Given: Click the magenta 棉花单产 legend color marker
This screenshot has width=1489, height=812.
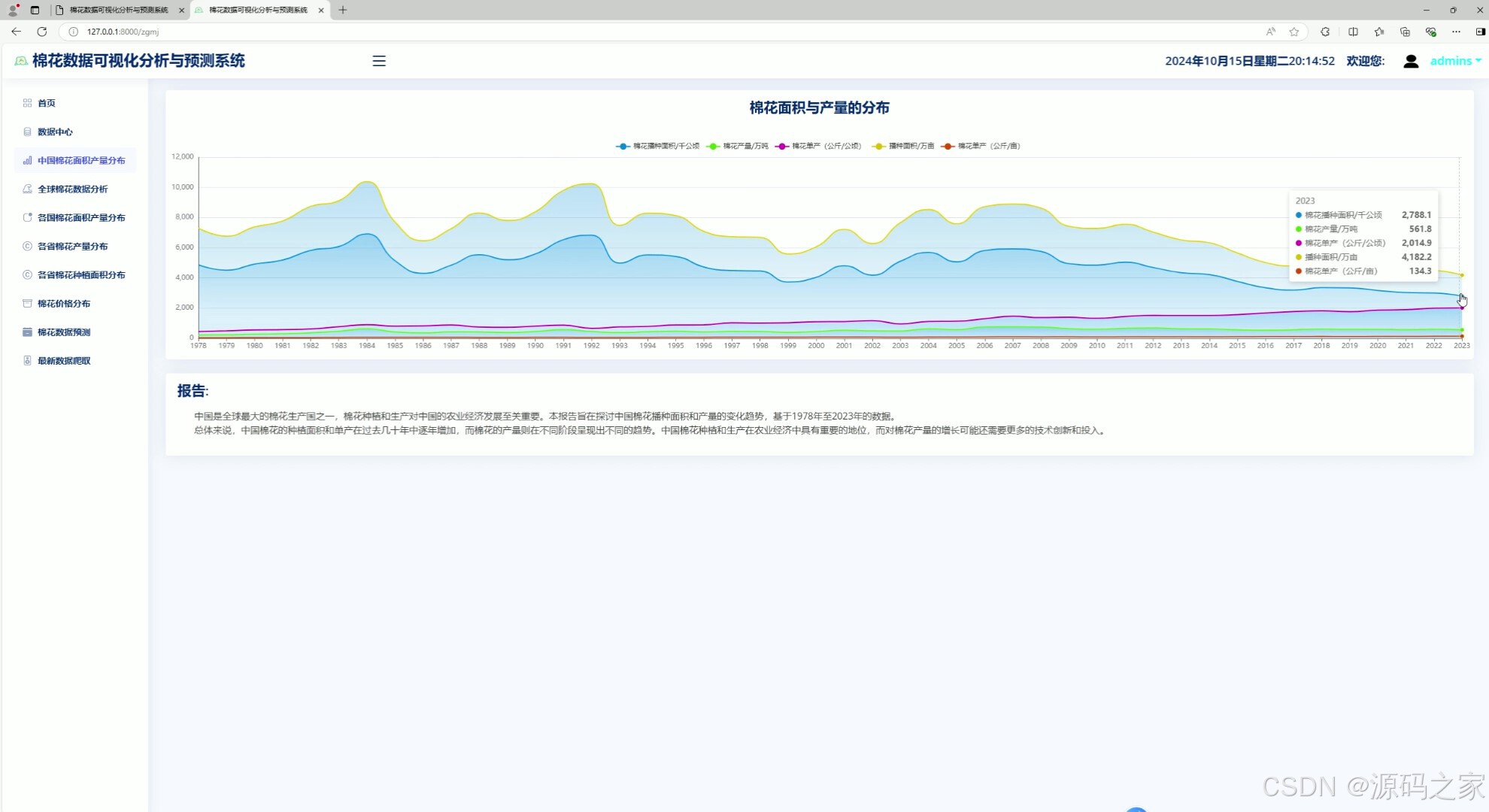Looking at the screenshot, I should pyautogui.click(x=782, y=146).
